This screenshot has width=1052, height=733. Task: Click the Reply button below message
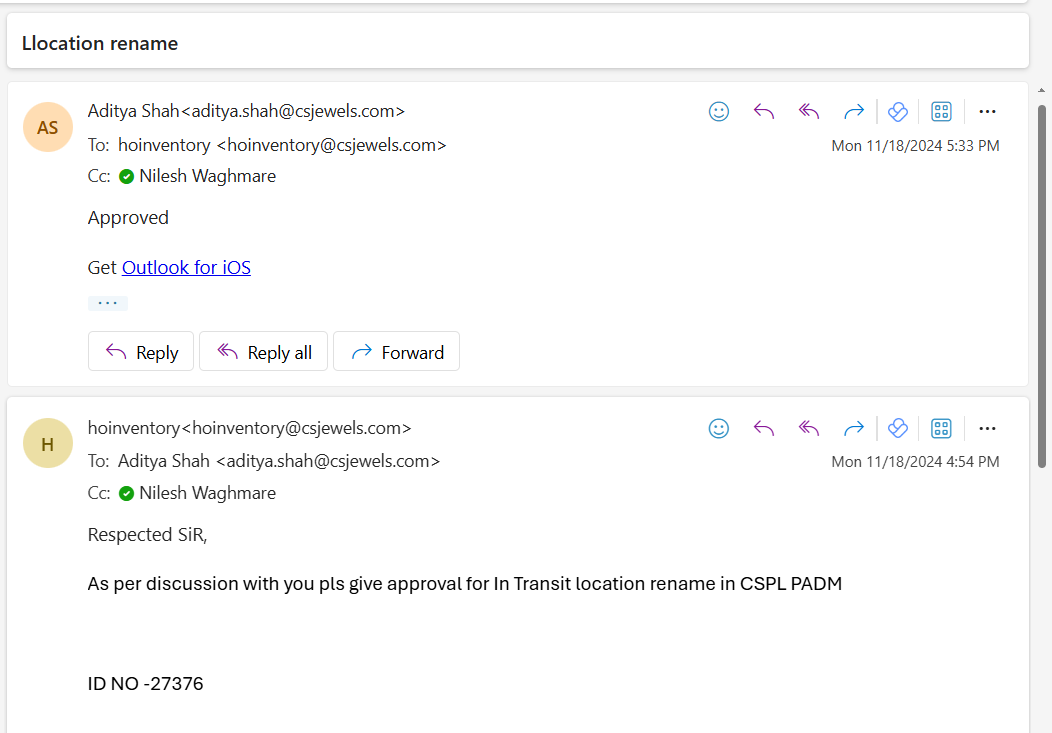tap(141, 351)
